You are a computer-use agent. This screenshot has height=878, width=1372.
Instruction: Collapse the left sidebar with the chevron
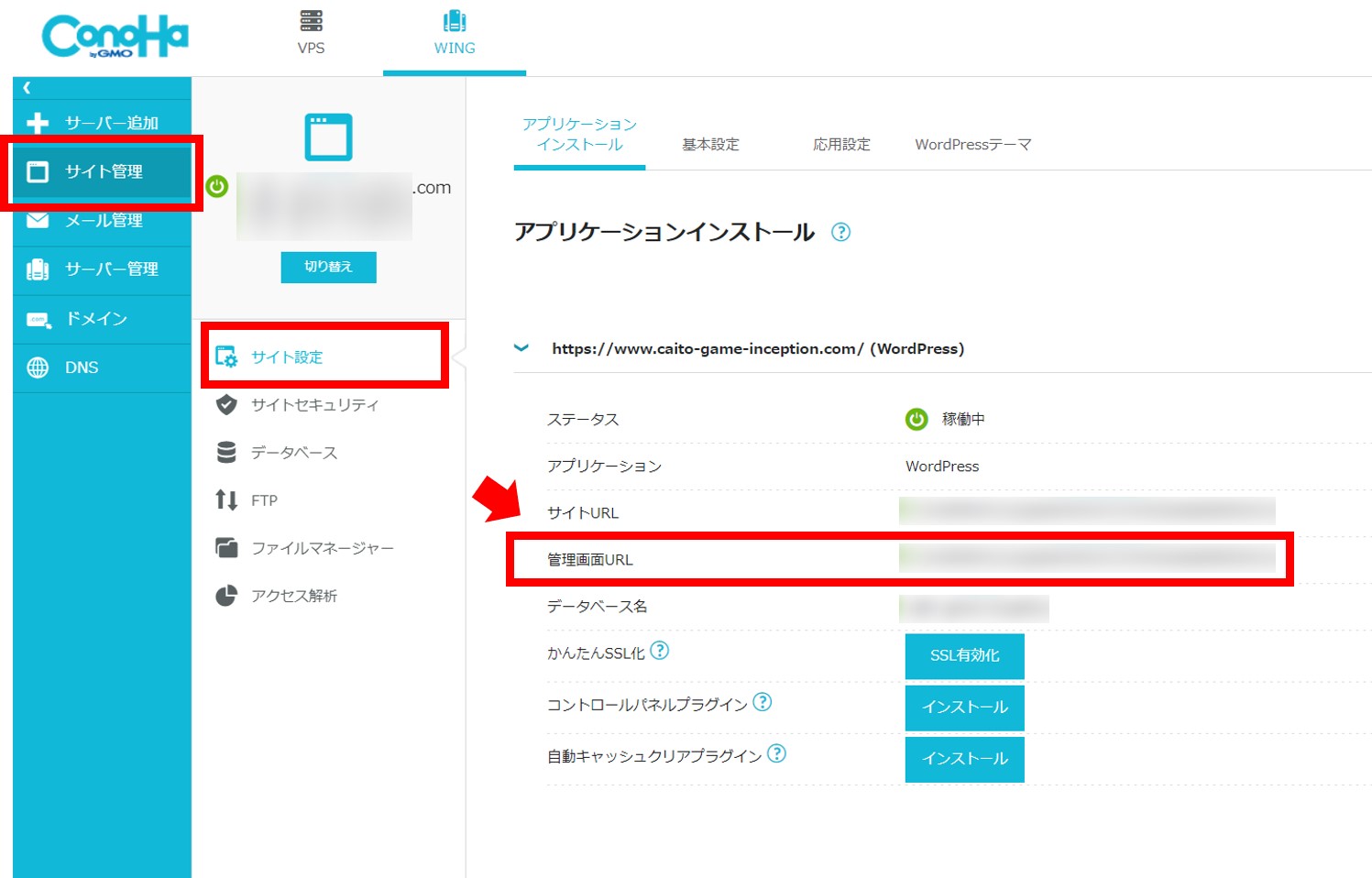click(27, 88)
